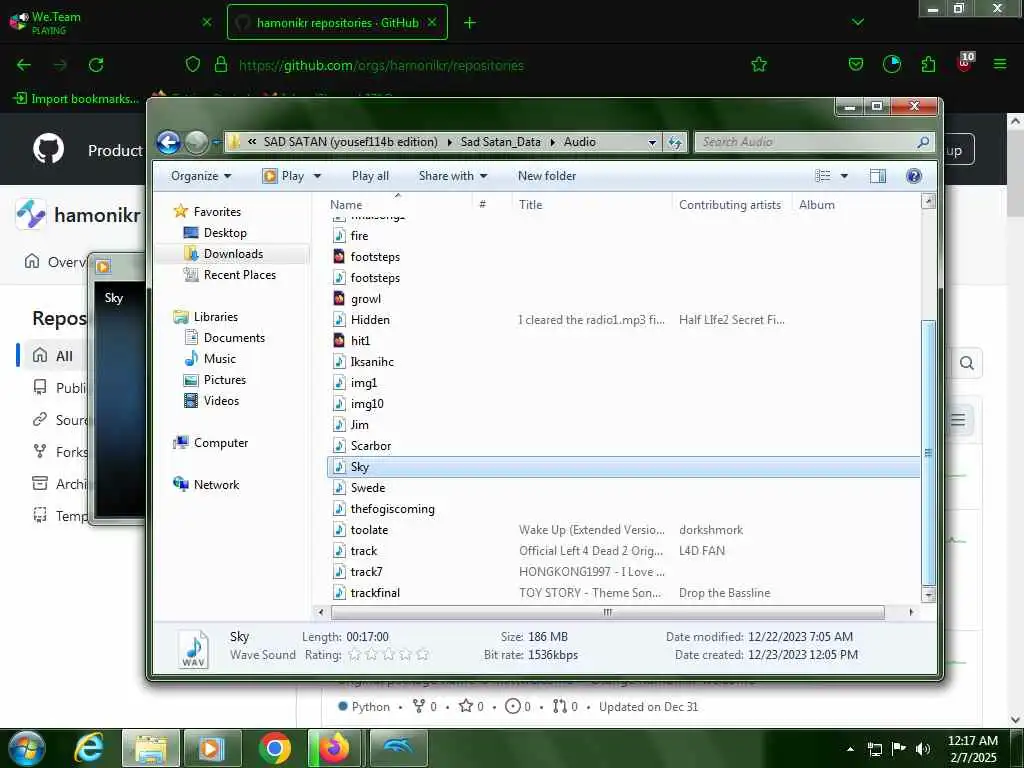Rate Sky one star in details pane
1024x768 pixels.
point(355,654)
